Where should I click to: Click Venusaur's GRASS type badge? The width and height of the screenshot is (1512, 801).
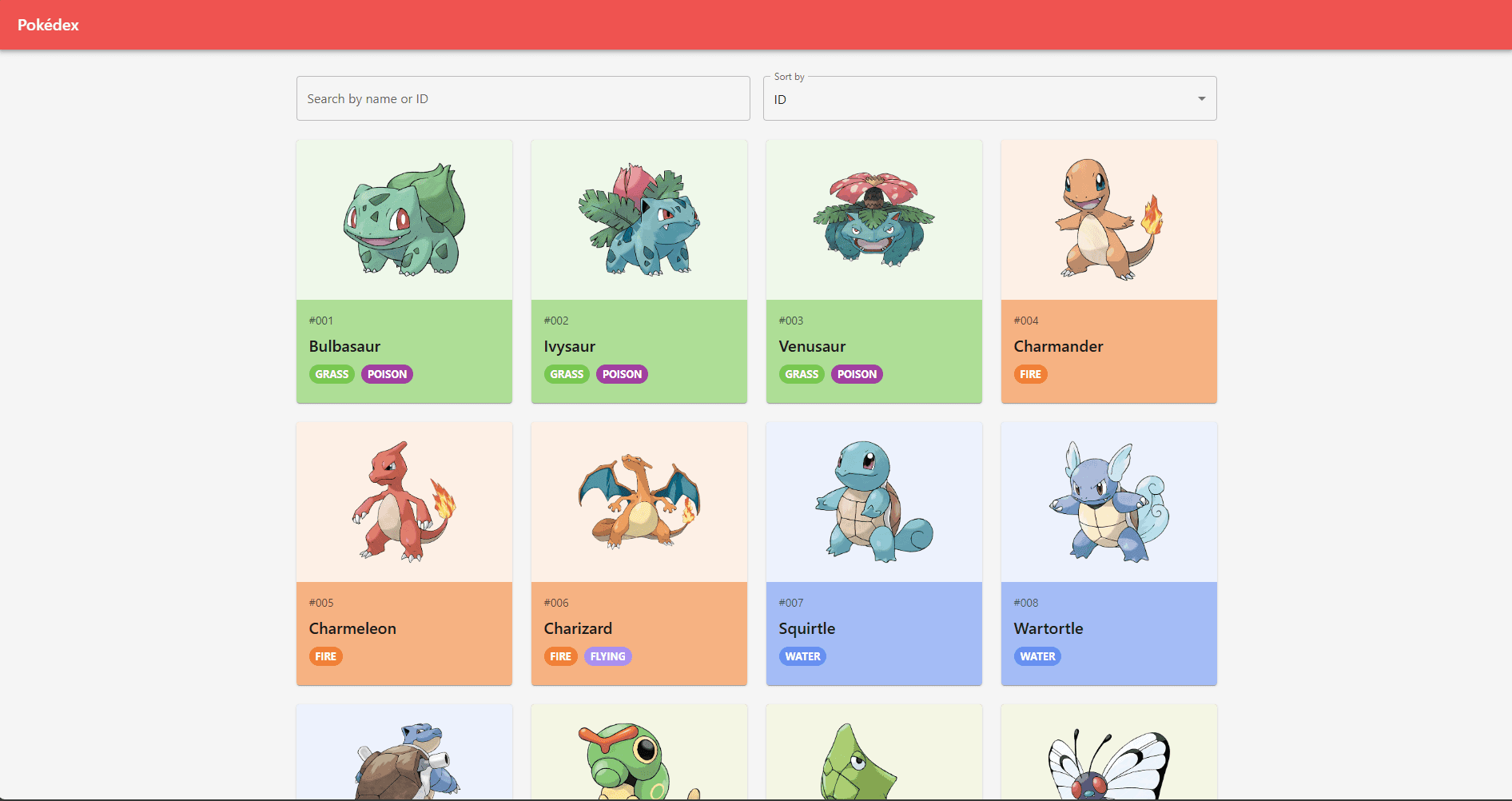[802, 373]
